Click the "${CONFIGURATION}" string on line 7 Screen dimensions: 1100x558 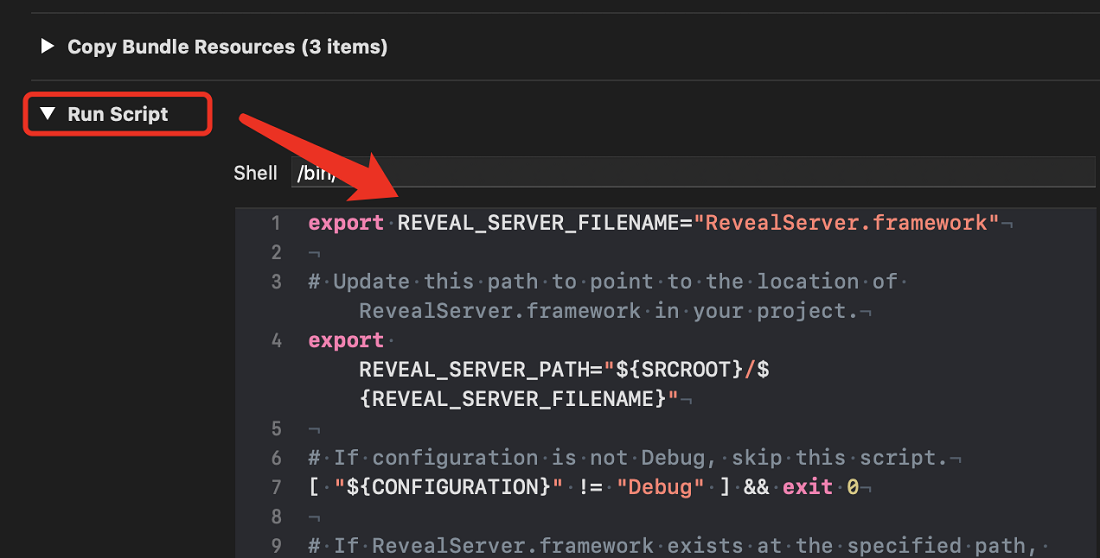(x=448, y=487)
